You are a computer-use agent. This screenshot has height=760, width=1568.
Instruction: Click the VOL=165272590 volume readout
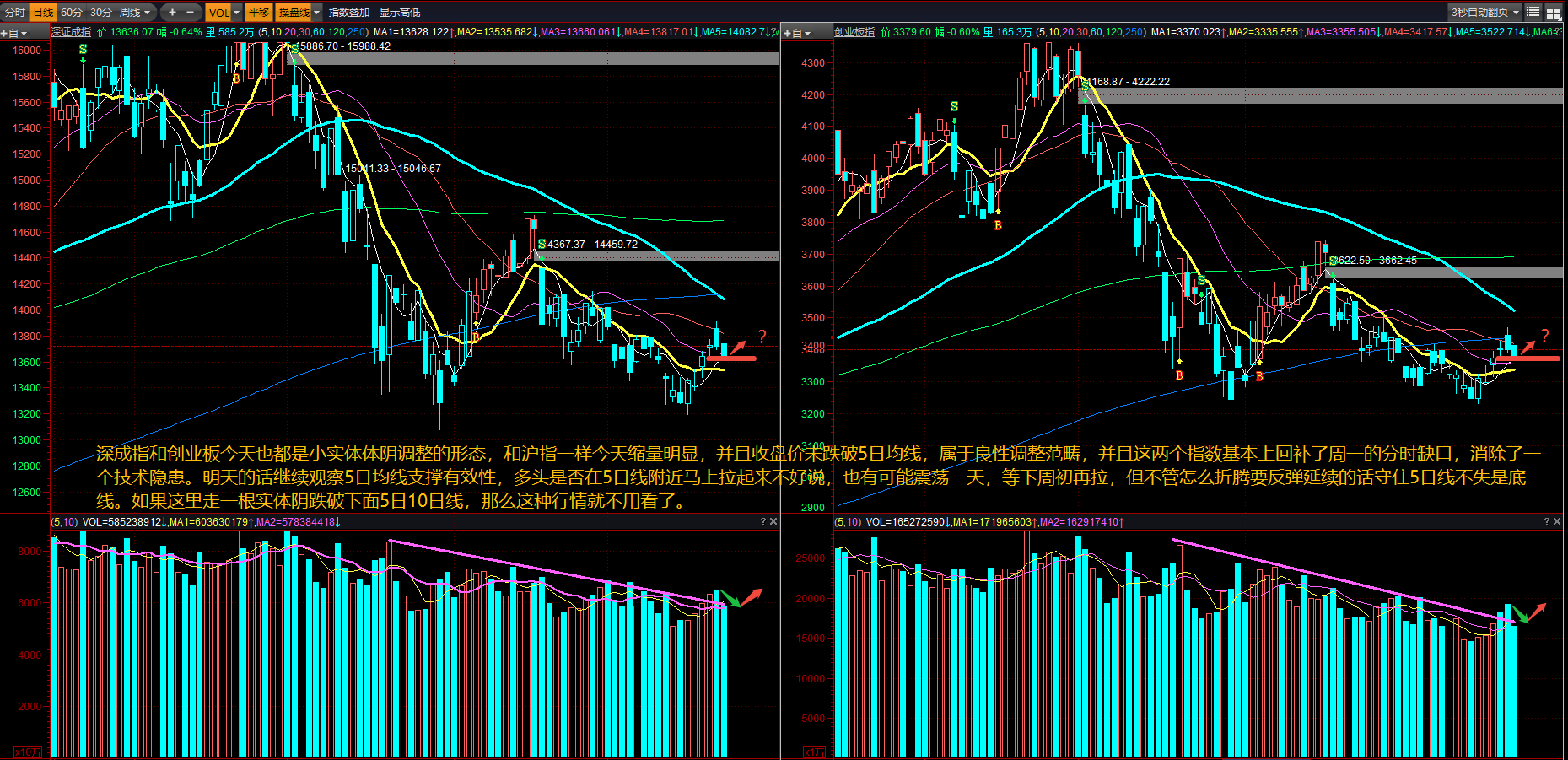tap(908, 522)
